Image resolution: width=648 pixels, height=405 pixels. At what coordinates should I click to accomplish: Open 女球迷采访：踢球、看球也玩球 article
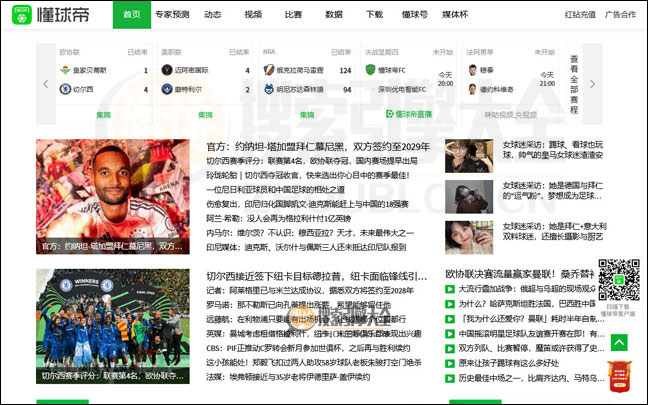click(x=553, y=150)
